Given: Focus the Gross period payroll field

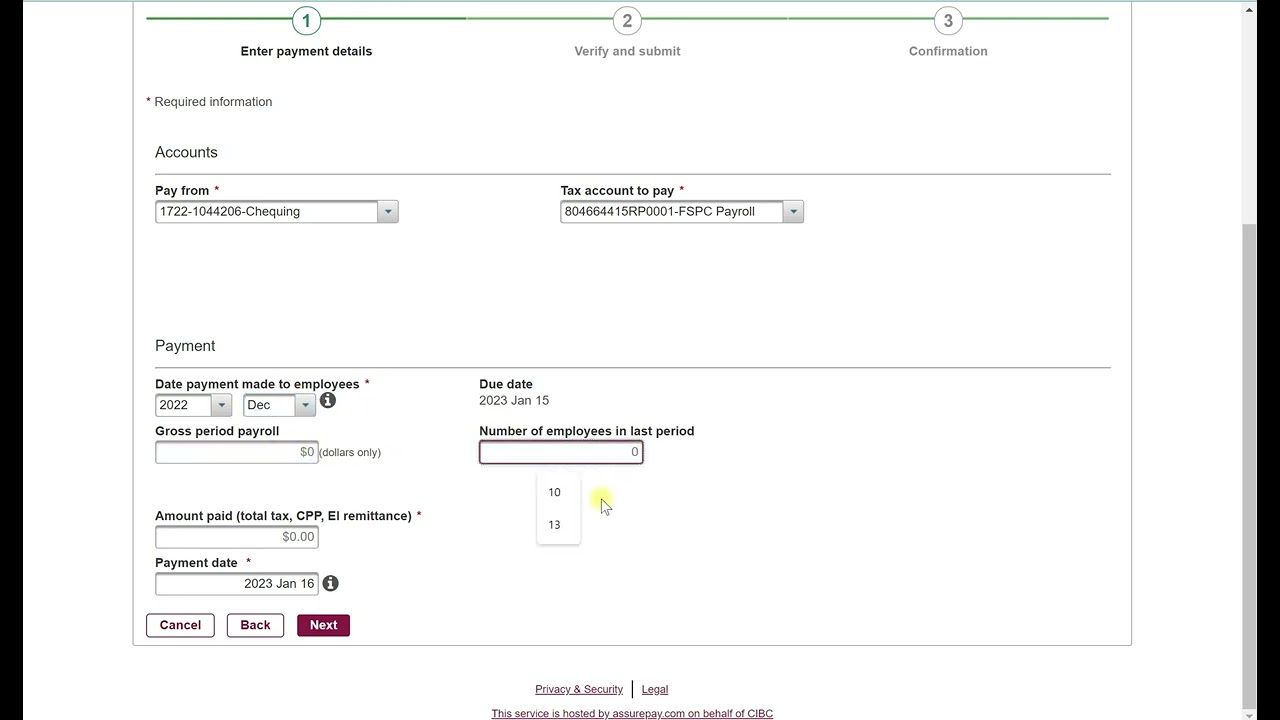Looking at the screenshot, I should point(237,452).
